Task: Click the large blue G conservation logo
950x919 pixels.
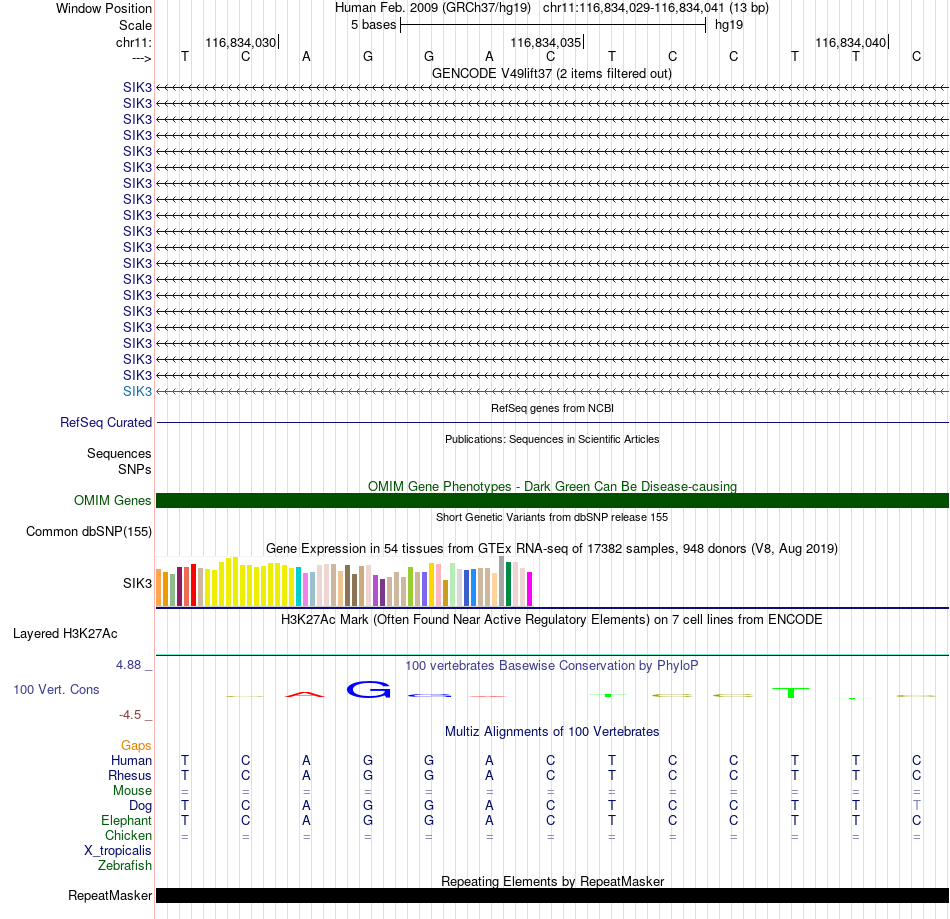Action: 368,689
